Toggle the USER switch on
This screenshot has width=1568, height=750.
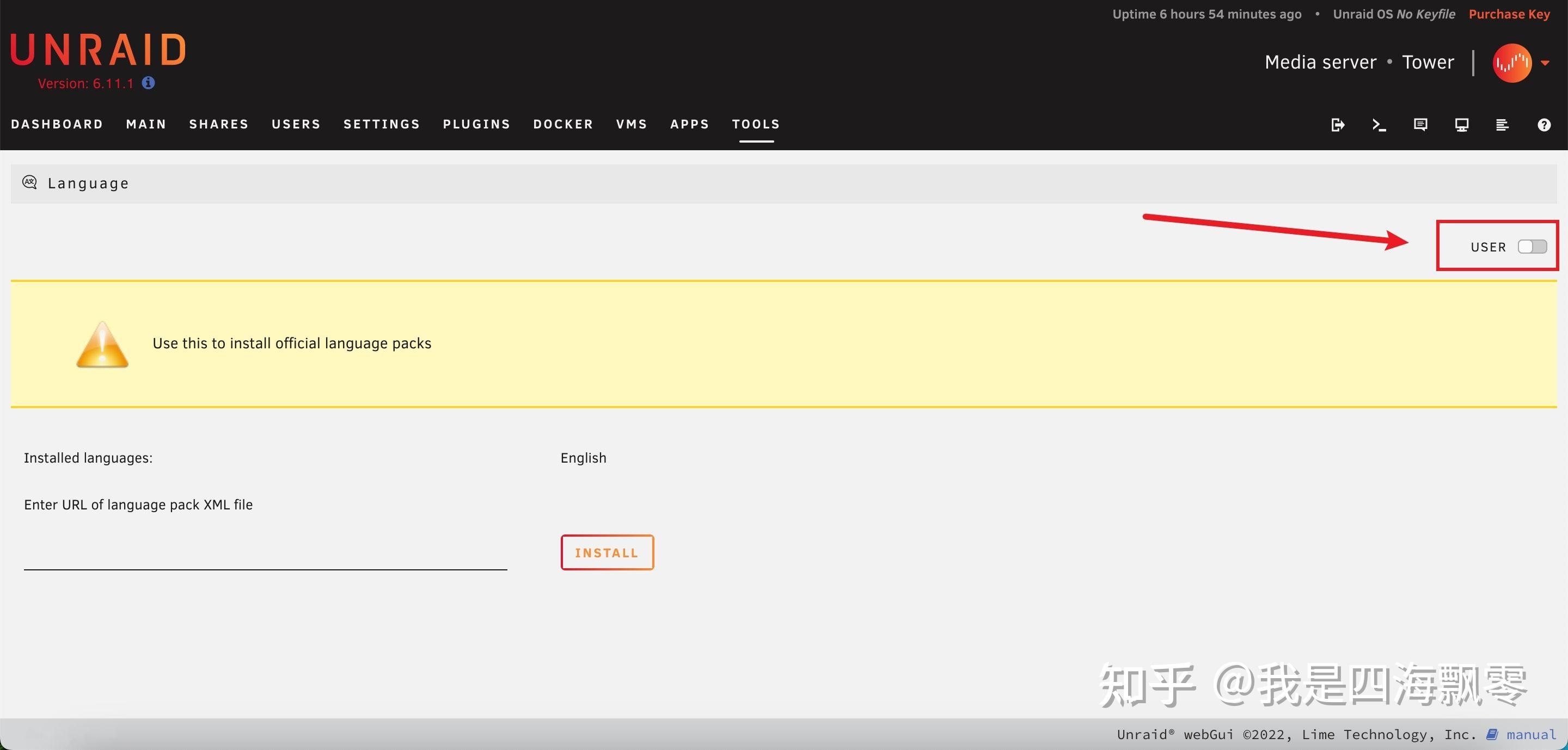click(x=1532, y=247)
